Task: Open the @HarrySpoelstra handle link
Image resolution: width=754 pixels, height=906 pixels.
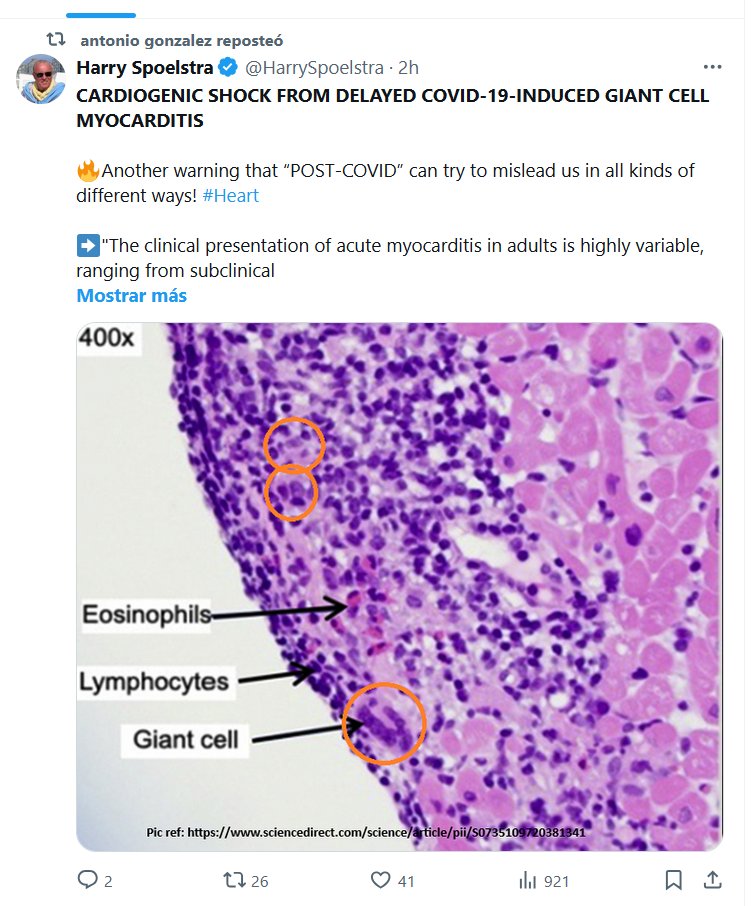Action: (x=314, y=68)
